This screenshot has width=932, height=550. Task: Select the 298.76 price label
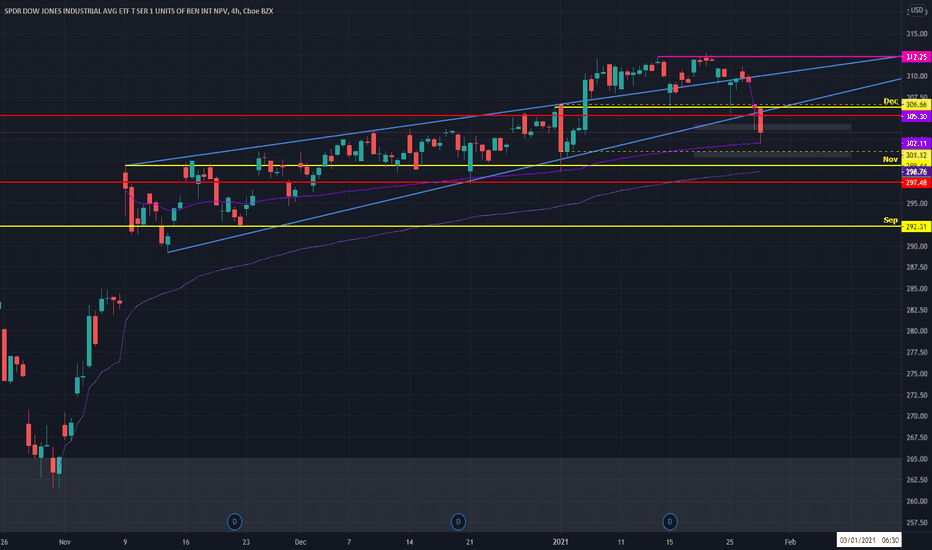point(916,172)
